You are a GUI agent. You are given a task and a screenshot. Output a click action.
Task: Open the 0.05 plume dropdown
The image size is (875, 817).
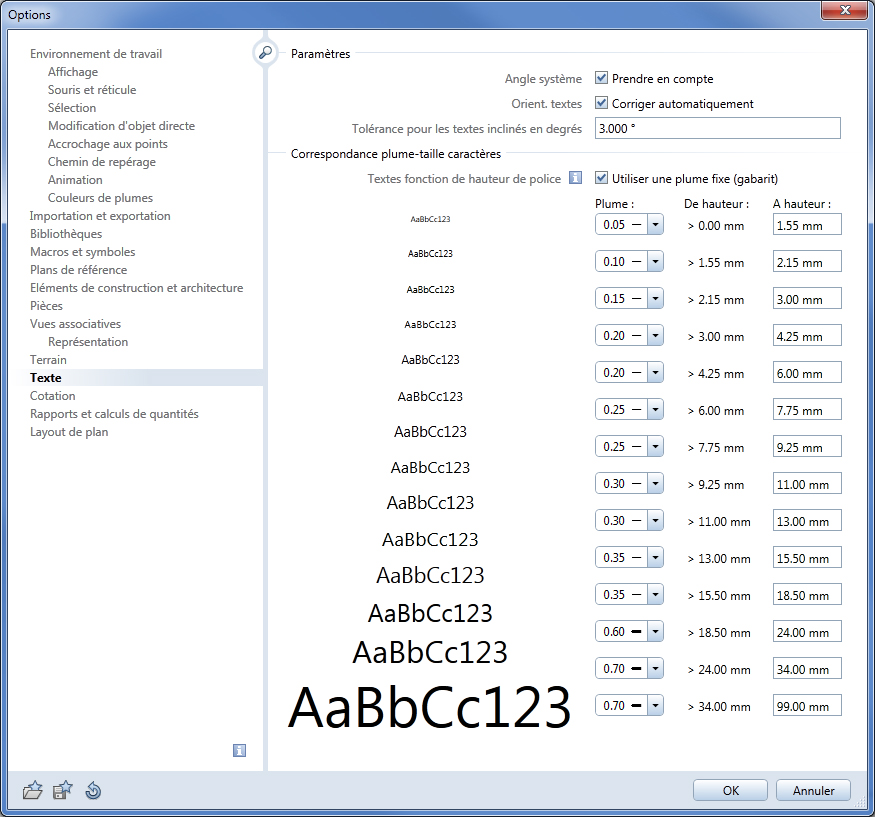pyautogui.click(x=655, y=225)
